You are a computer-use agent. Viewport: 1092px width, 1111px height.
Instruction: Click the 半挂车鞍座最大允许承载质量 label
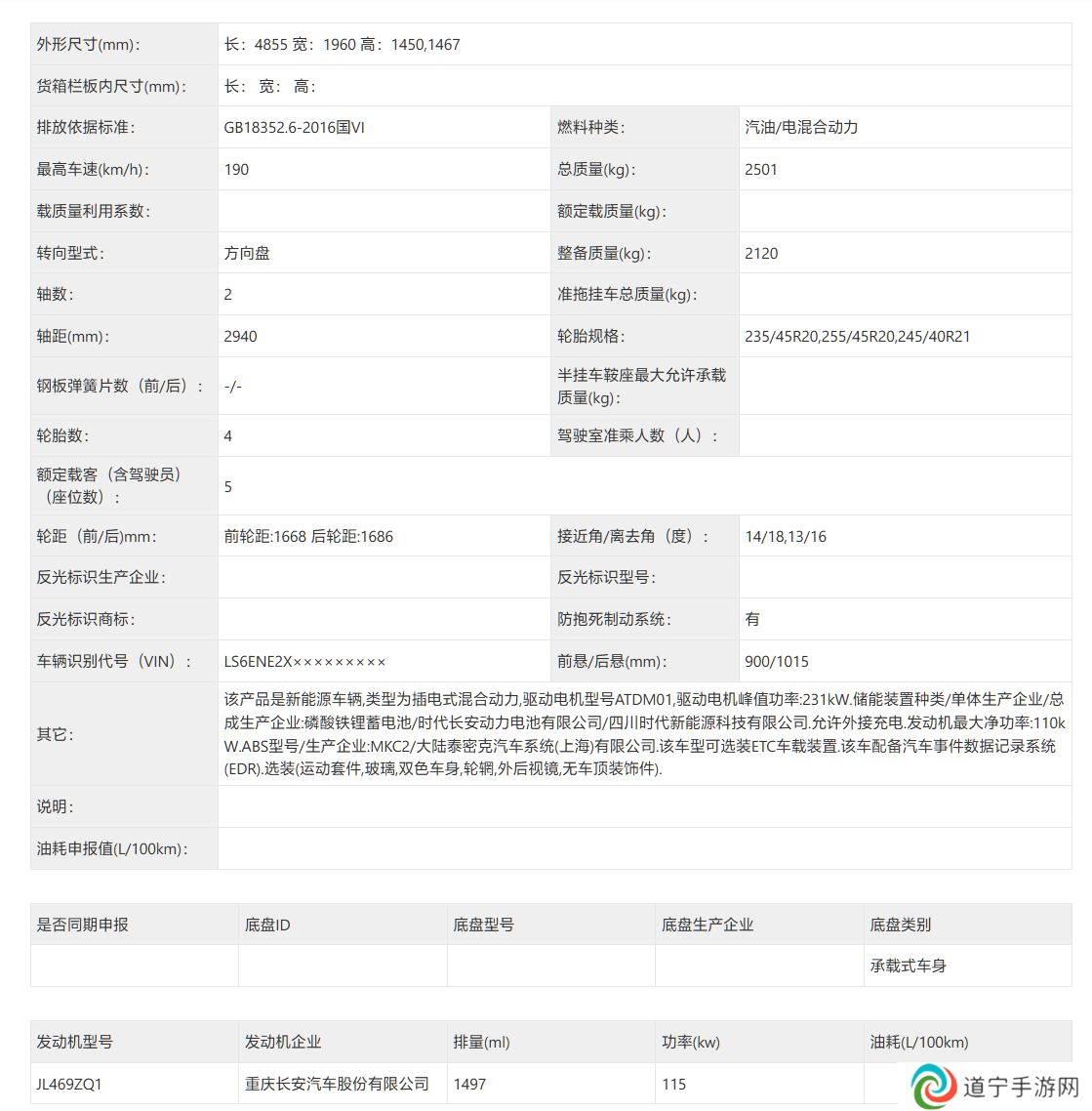(x=641, y=387)
